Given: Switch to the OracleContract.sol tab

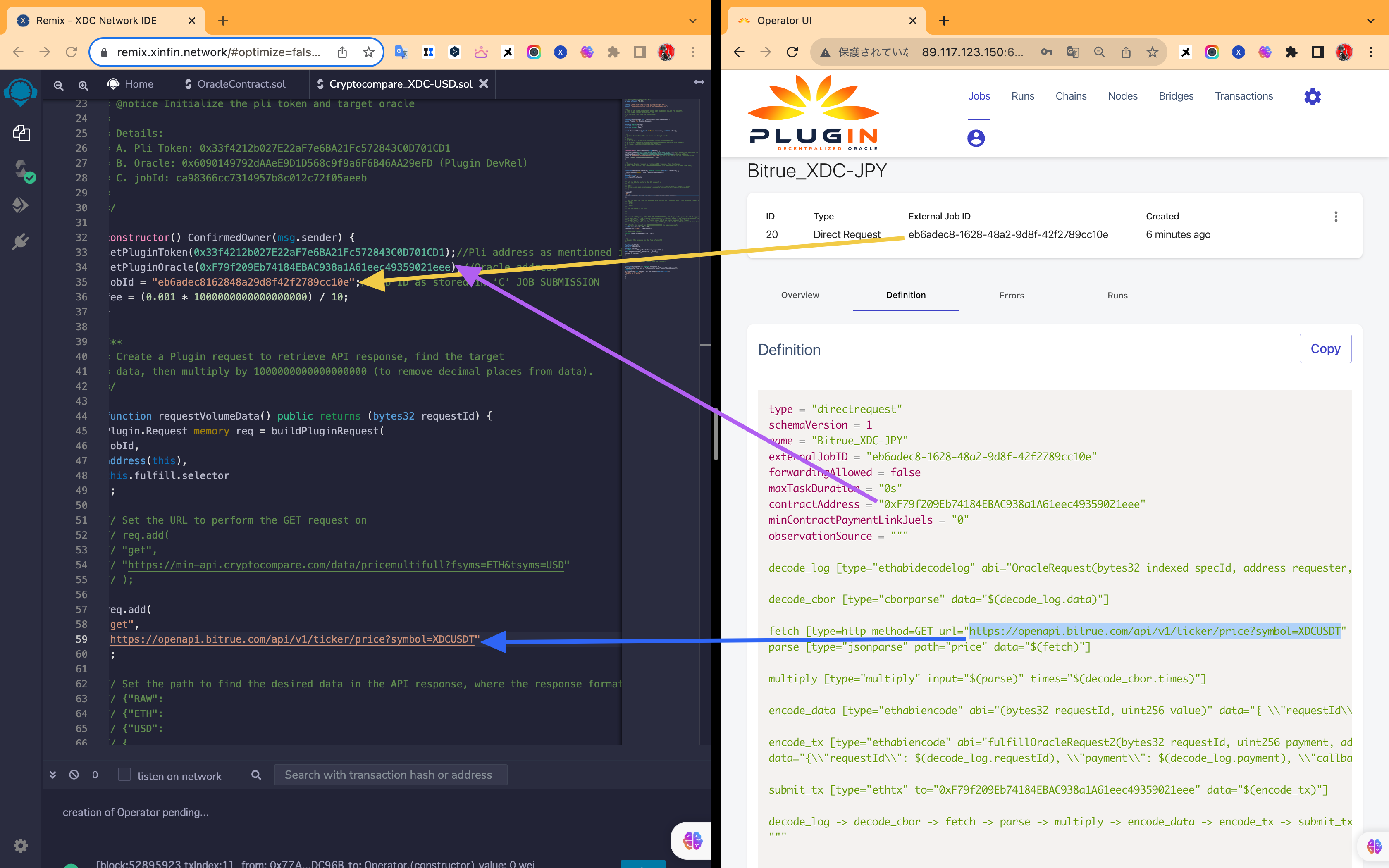Looking at the screenshot, I should coord(241,84).
